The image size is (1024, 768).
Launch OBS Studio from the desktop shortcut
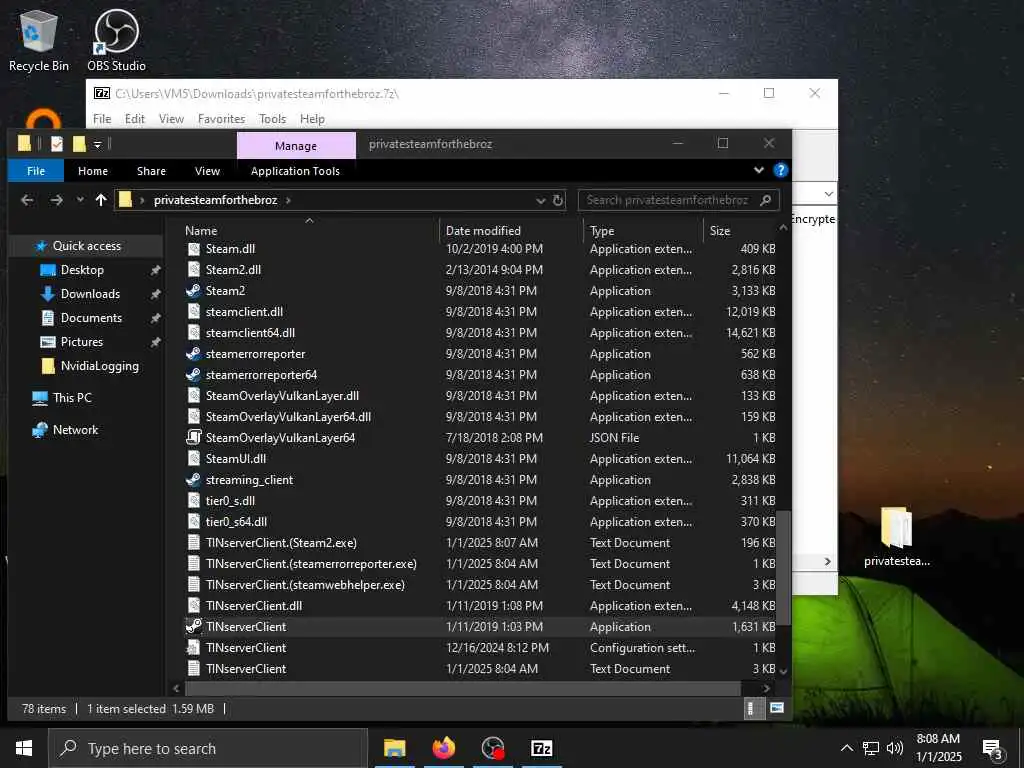pos(116,40)
